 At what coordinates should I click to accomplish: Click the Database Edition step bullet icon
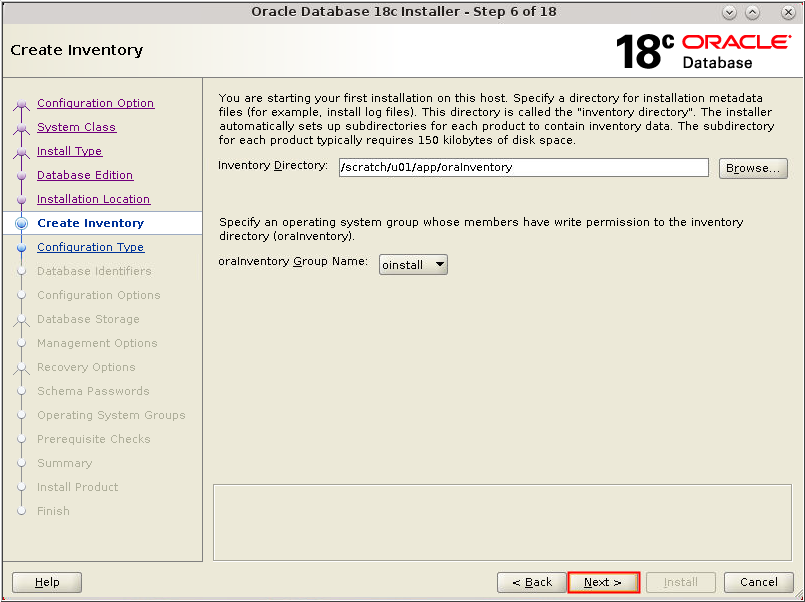pyautogui.click(x=23, y=175)
